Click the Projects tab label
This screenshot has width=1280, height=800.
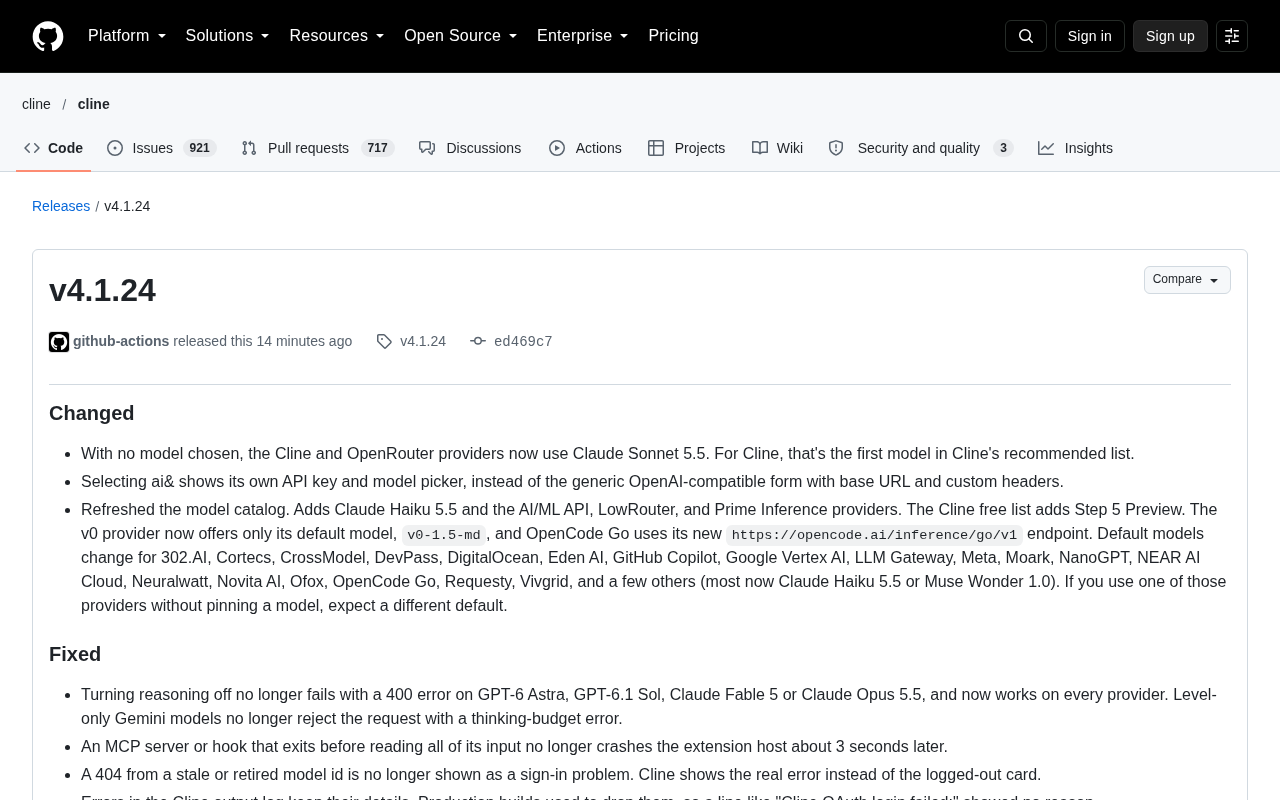click(x=700, y=148)
